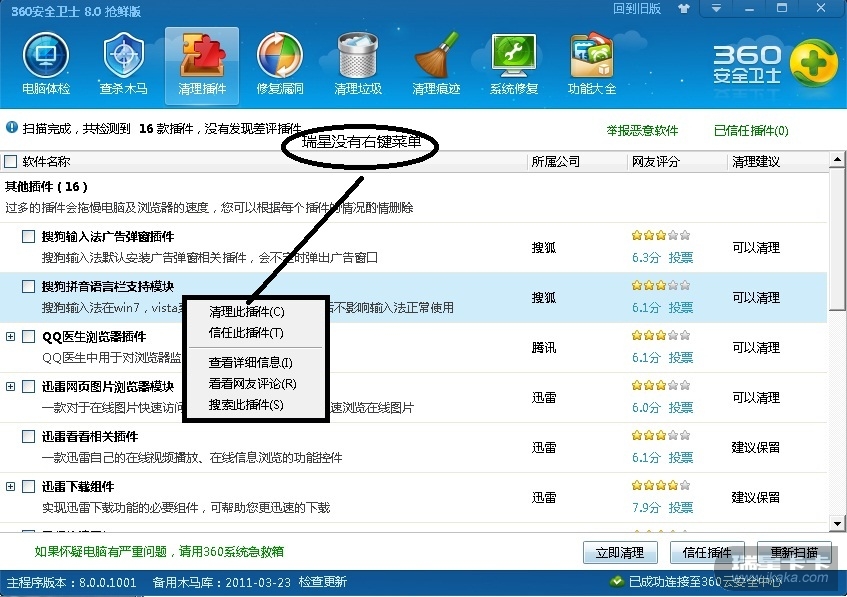Click 7.9分 rating score
The width and height of the screenshot is (847, 597).
coord(646,507)
